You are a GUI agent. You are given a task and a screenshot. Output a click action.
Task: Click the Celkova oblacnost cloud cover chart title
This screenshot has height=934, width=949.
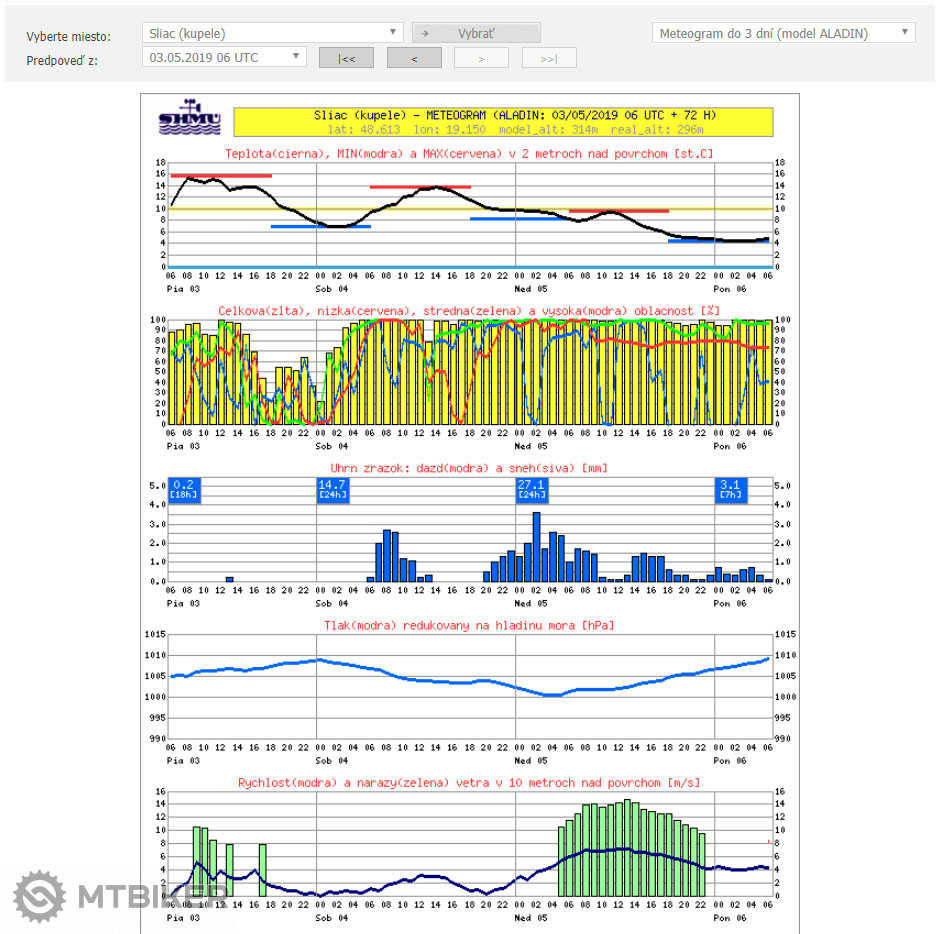click(468, 311)
